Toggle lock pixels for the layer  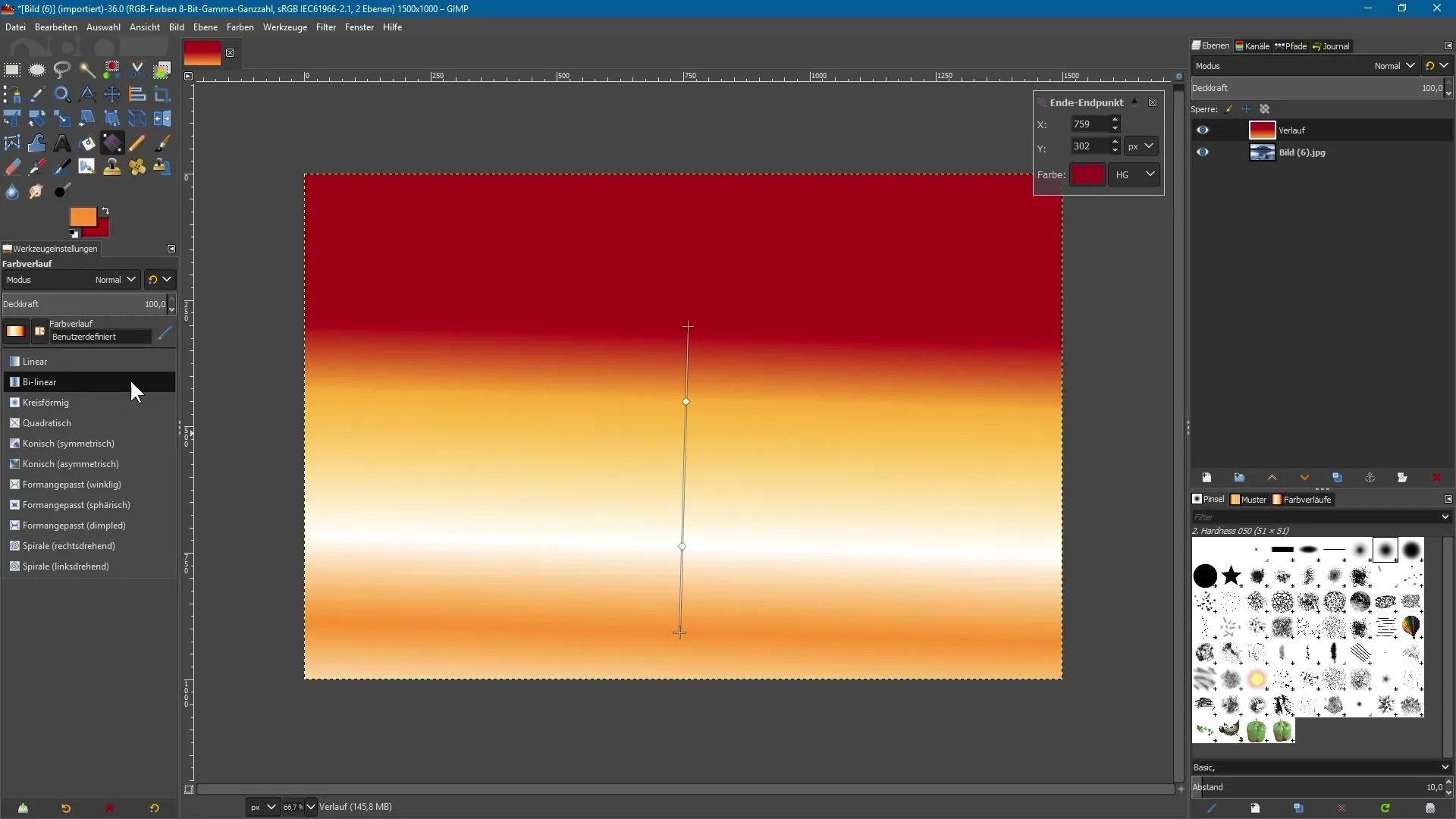[1229, 109]
